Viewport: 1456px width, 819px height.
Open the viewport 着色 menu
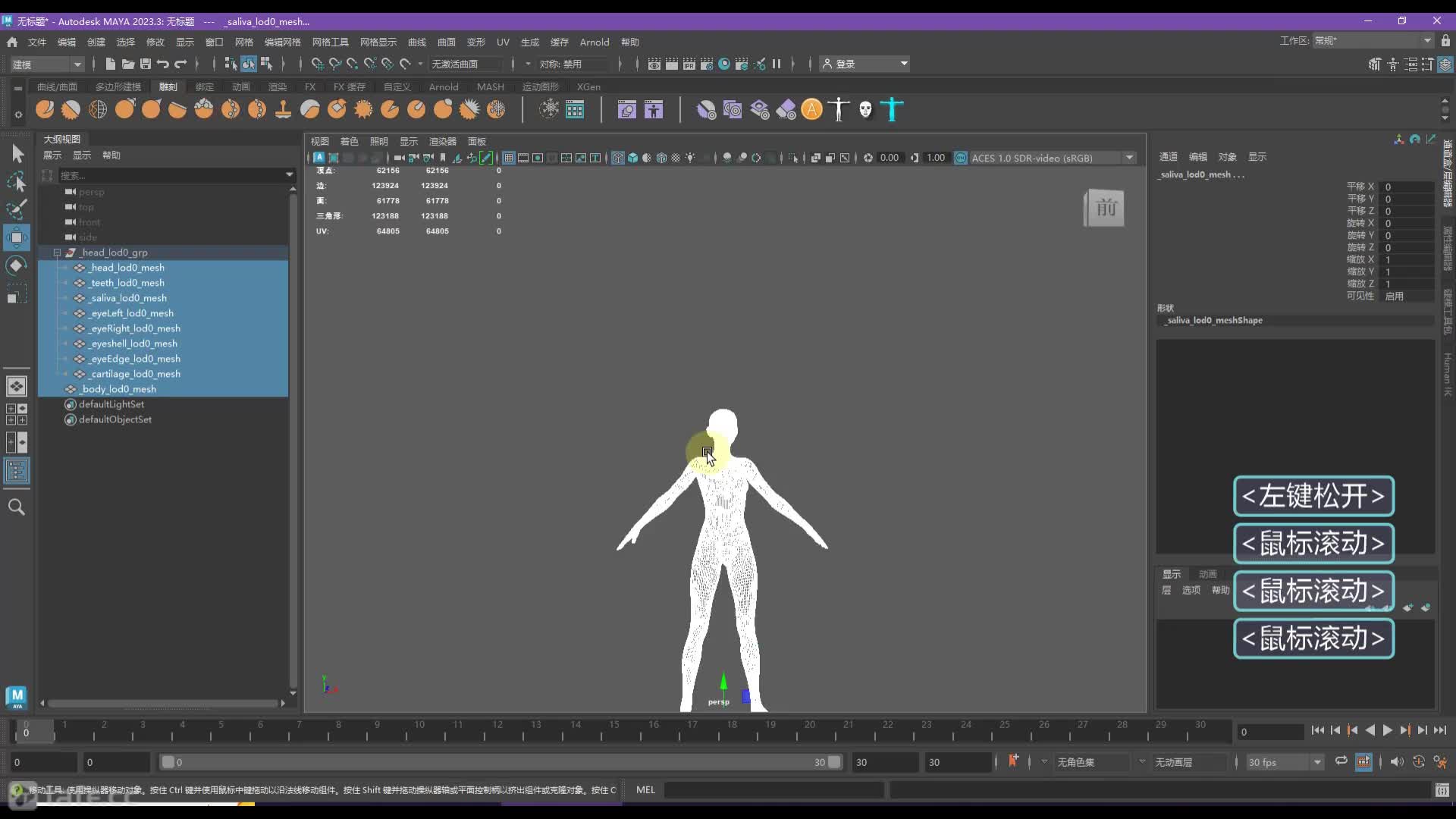point(349,142)
